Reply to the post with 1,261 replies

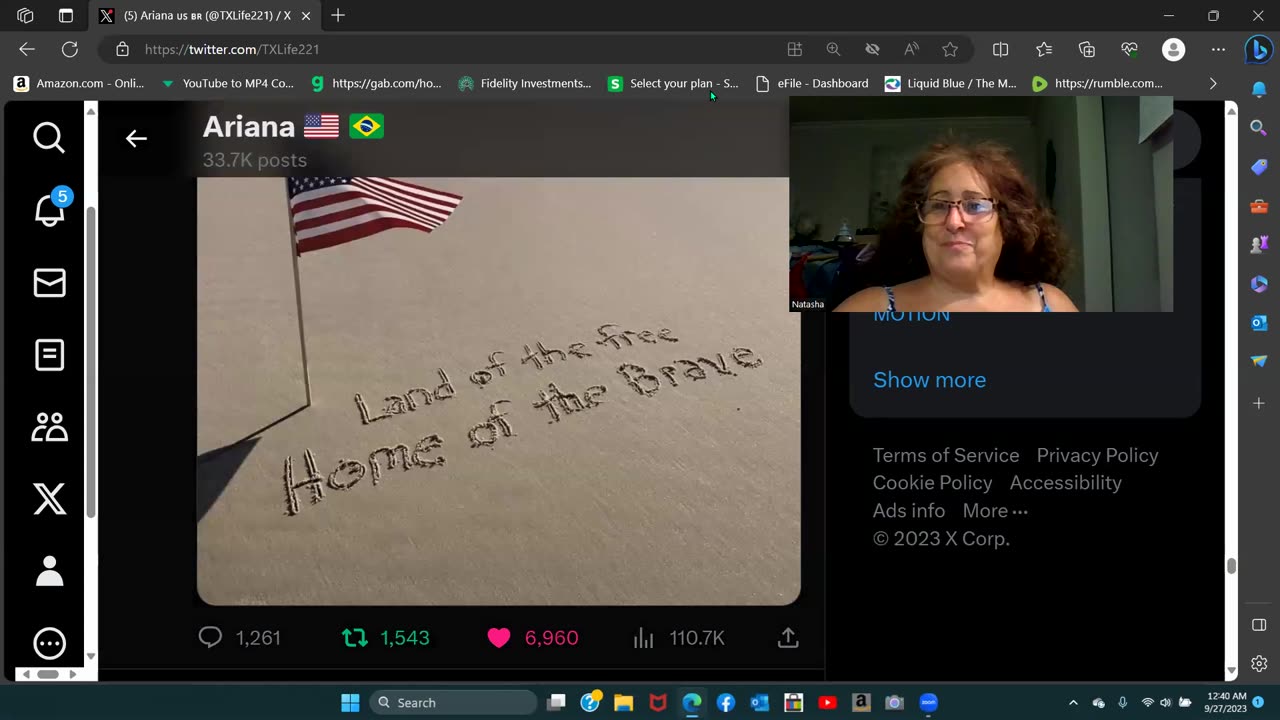pyautogui.click(x=240, y=638)
